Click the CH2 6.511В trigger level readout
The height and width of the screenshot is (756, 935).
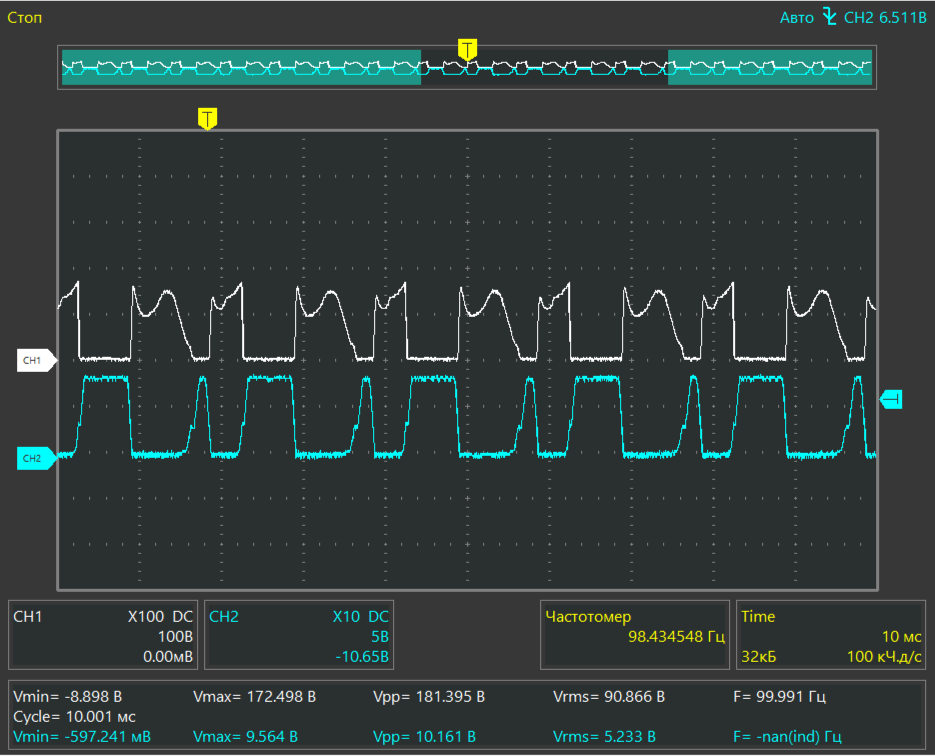coord(885,18)
